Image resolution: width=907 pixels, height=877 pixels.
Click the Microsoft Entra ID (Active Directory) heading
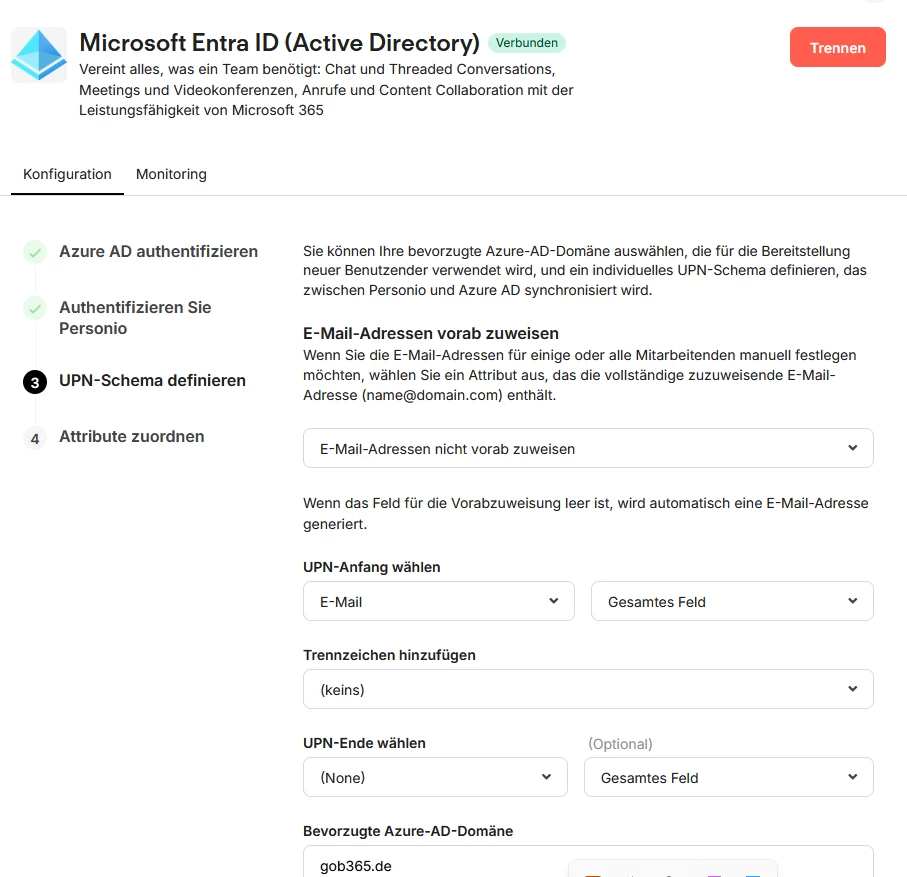(279, 43)
